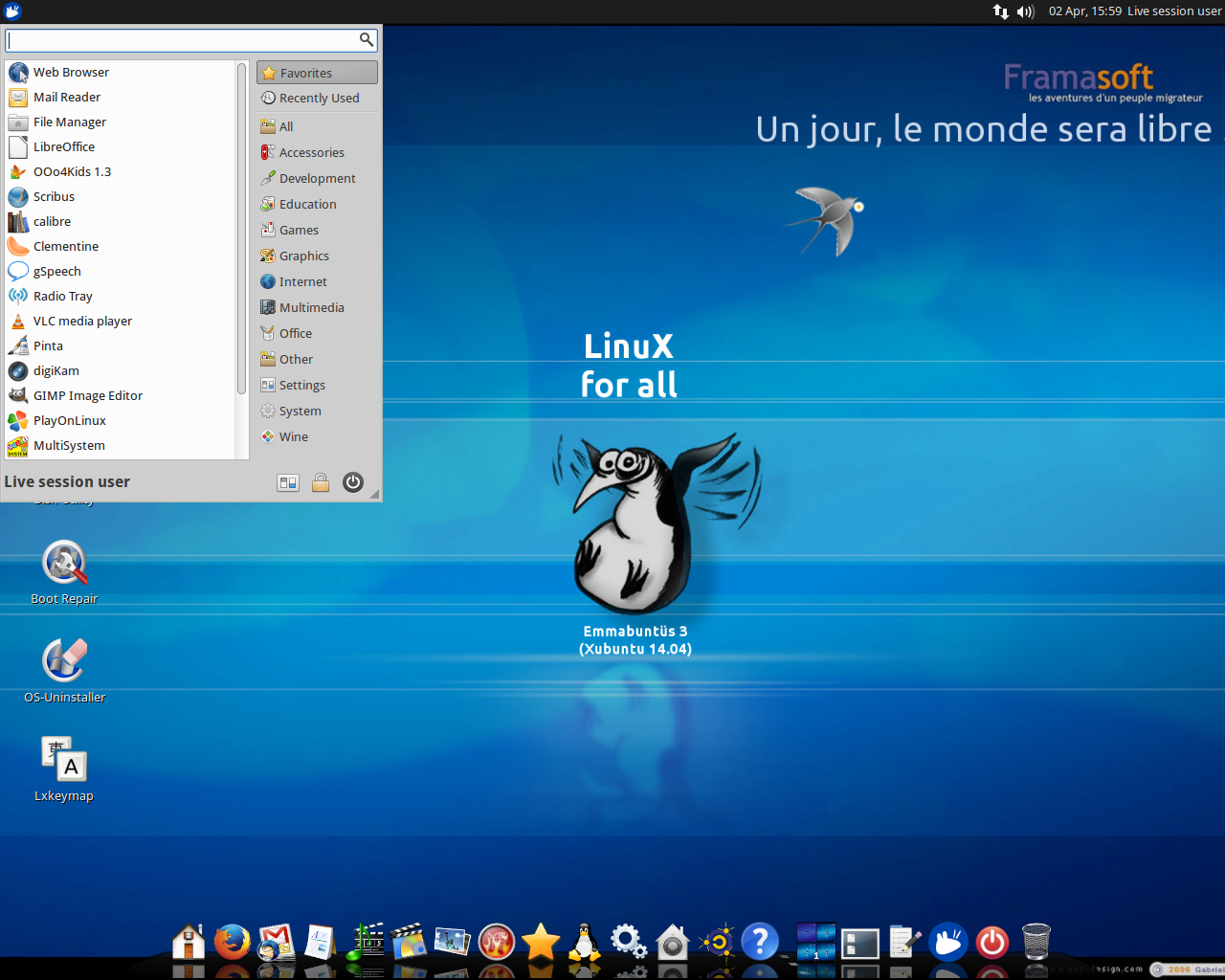Open the Multimedia category
The image size is (1225, 980).
[x=317, y=308]
